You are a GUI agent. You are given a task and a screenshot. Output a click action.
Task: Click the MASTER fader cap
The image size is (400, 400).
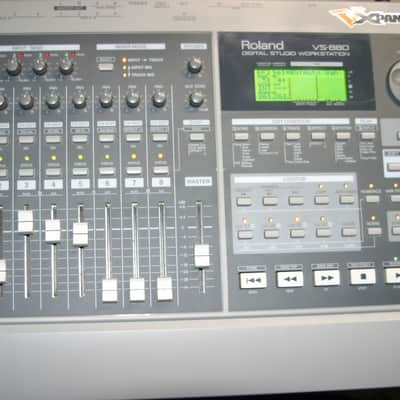202,256
